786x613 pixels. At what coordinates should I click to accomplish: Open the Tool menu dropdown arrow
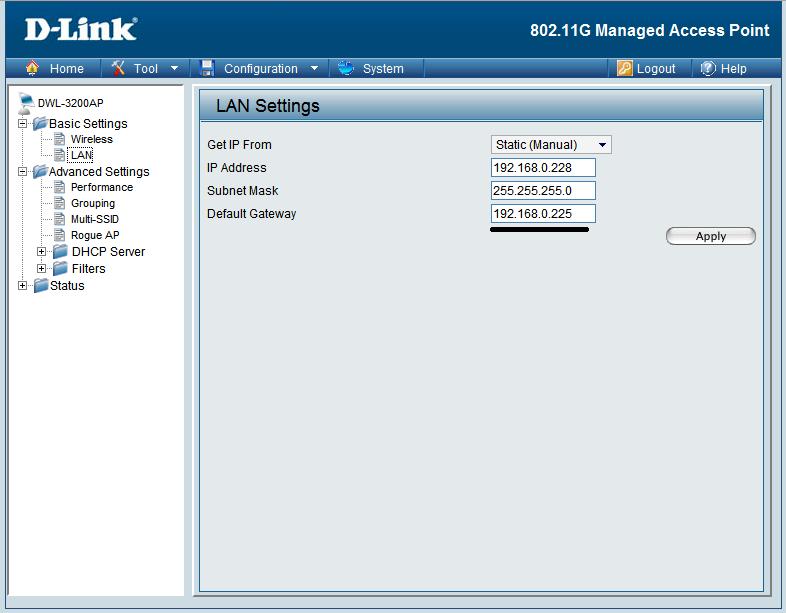tap(174, 68)
